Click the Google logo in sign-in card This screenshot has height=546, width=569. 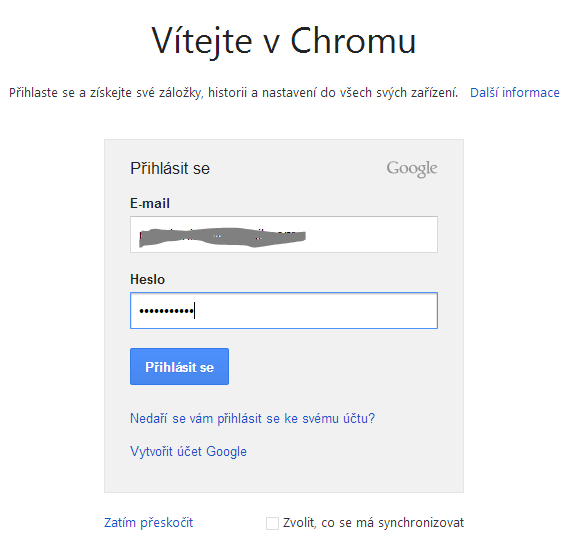click(412, 169)
